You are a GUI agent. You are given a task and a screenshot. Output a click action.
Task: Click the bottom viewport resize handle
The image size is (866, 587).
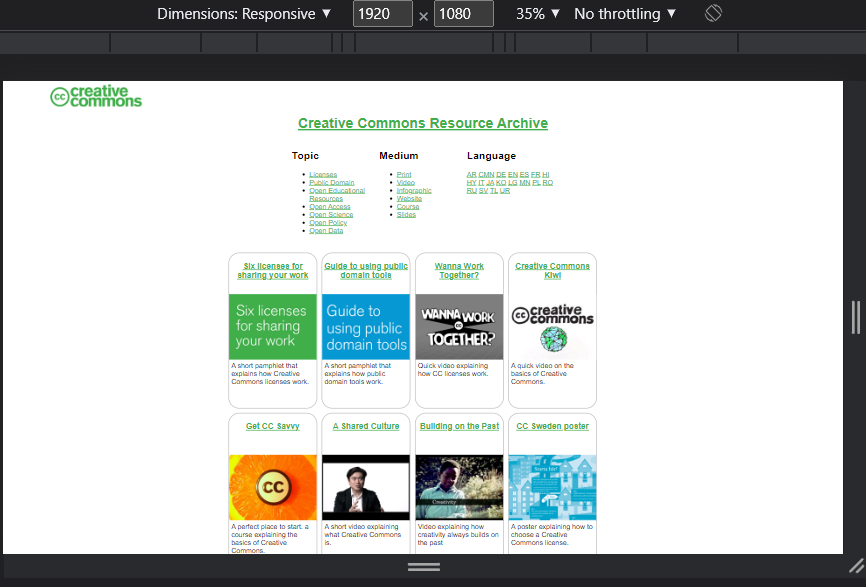click(x=424, y=567)
